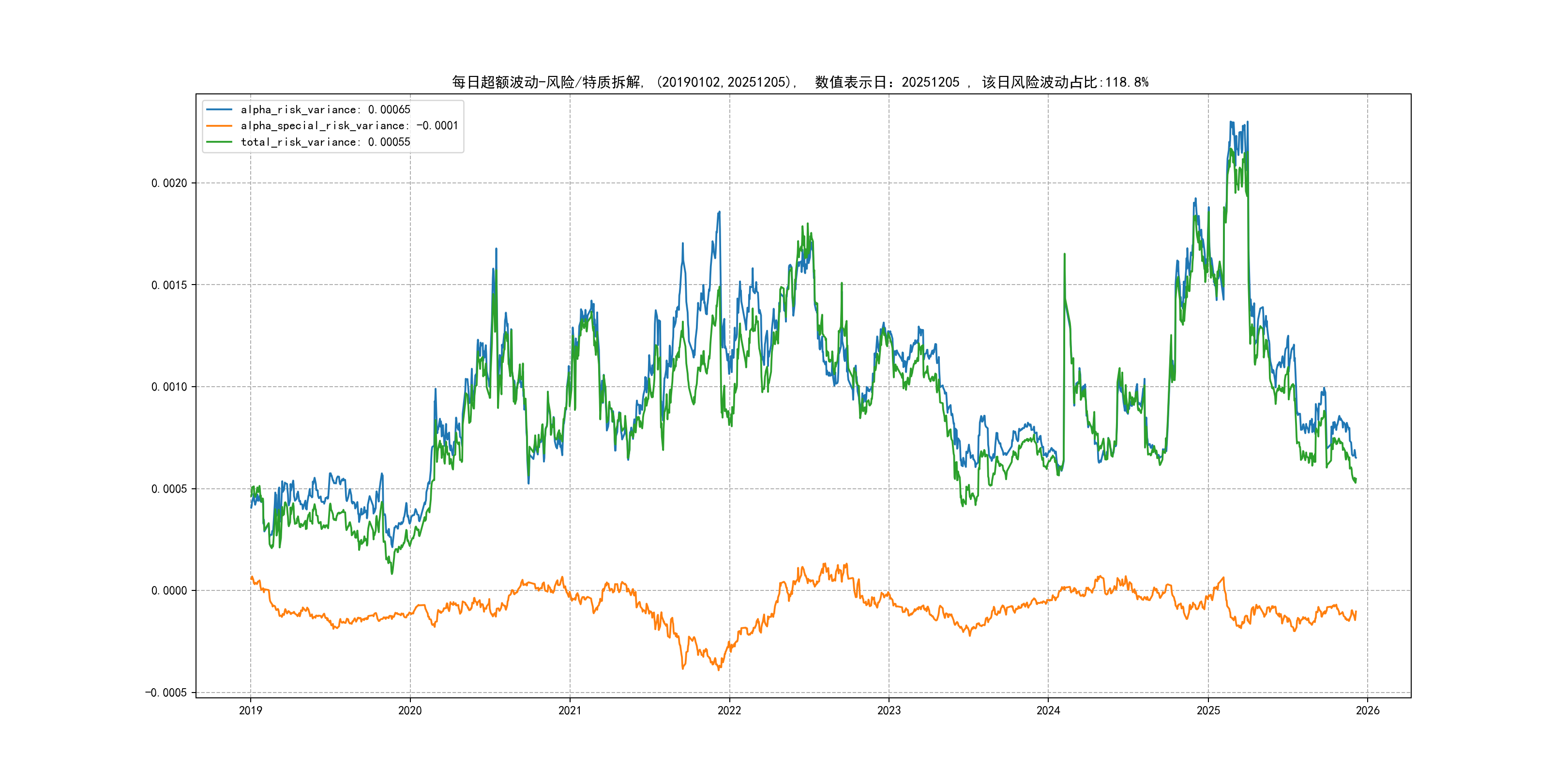Click the 2022 x-axis tick label
The width and height of the screenshot is (1568, 784).
coord(729,710)
